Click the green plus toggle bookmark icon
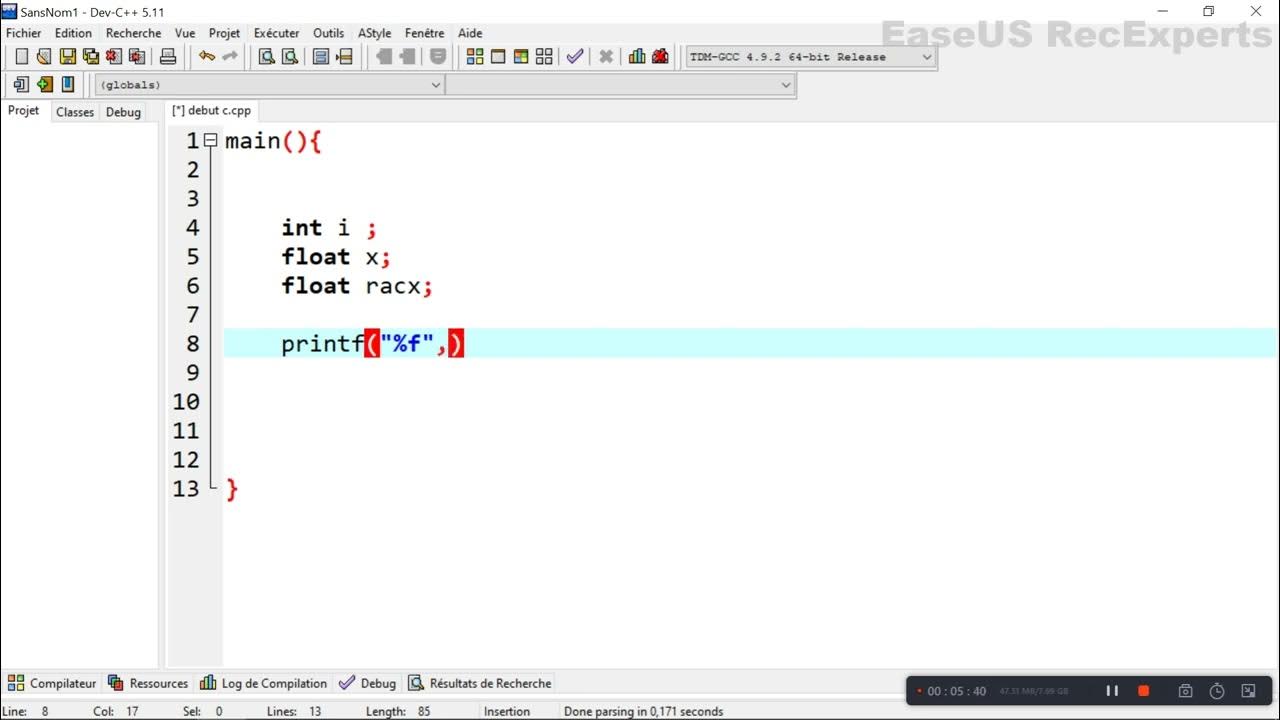The height and width of the screenshot is (720, 1280). pos(45,85)
